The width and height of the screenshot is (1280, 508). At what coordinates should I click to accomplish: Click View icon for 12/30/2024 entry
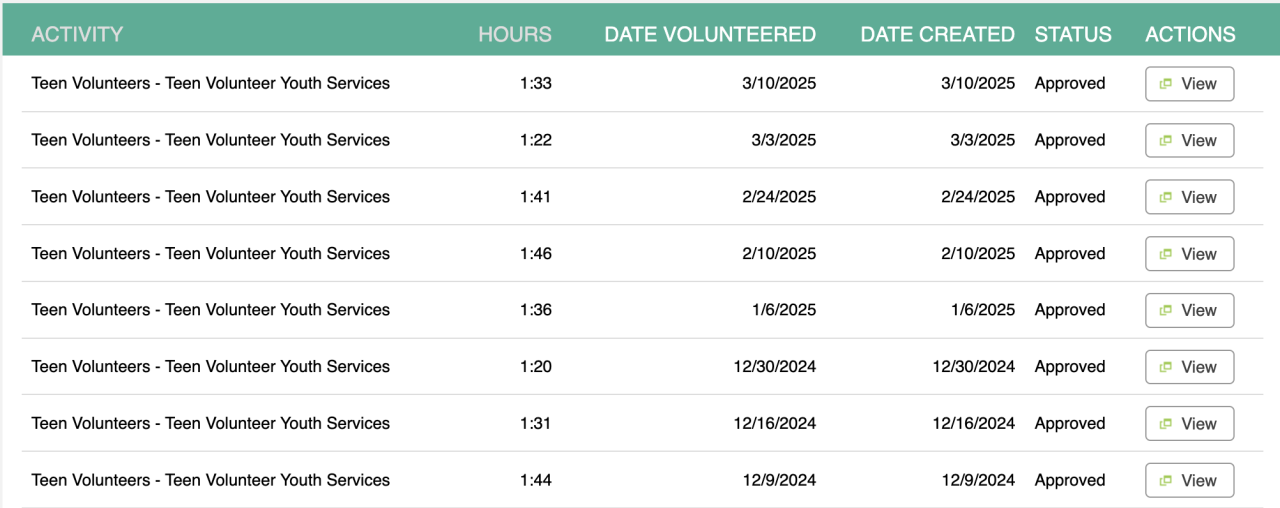[1165, 367]
